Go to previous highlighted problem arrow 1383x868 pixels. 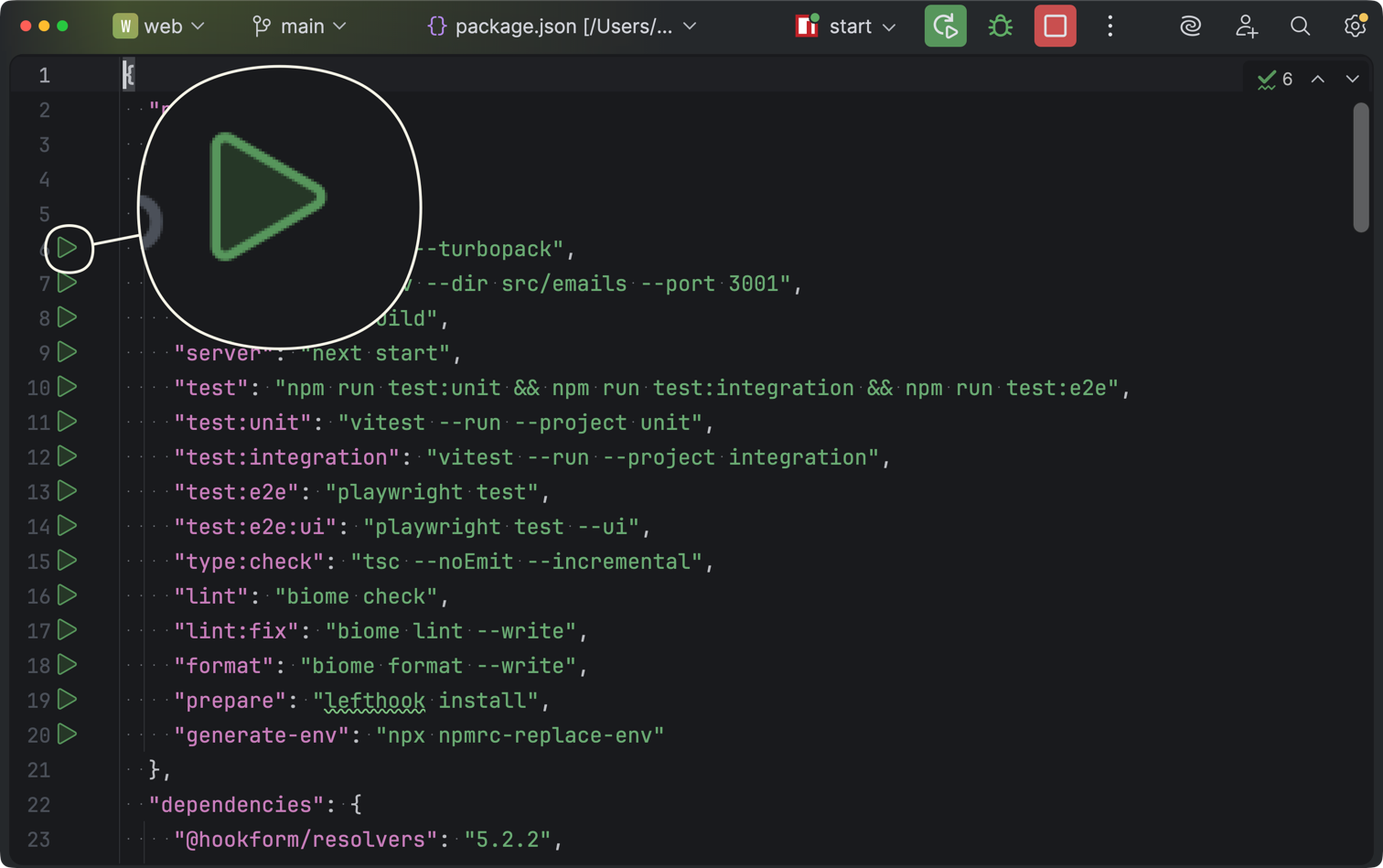(1317, 80)
